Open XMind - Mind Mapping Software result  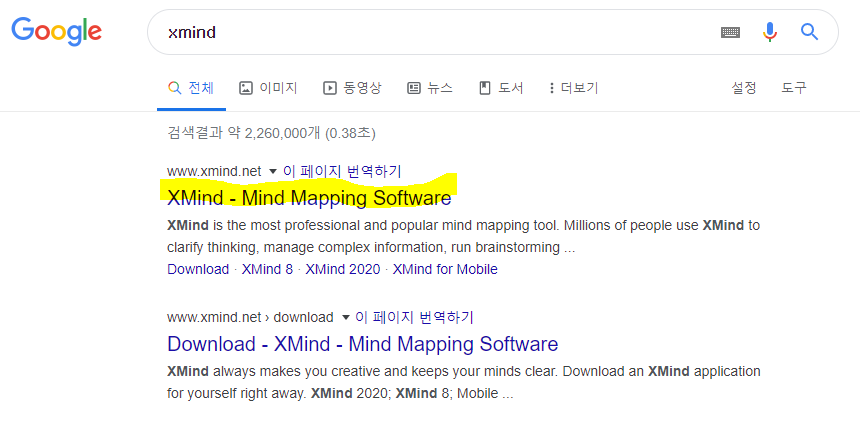tap(309, 198)
